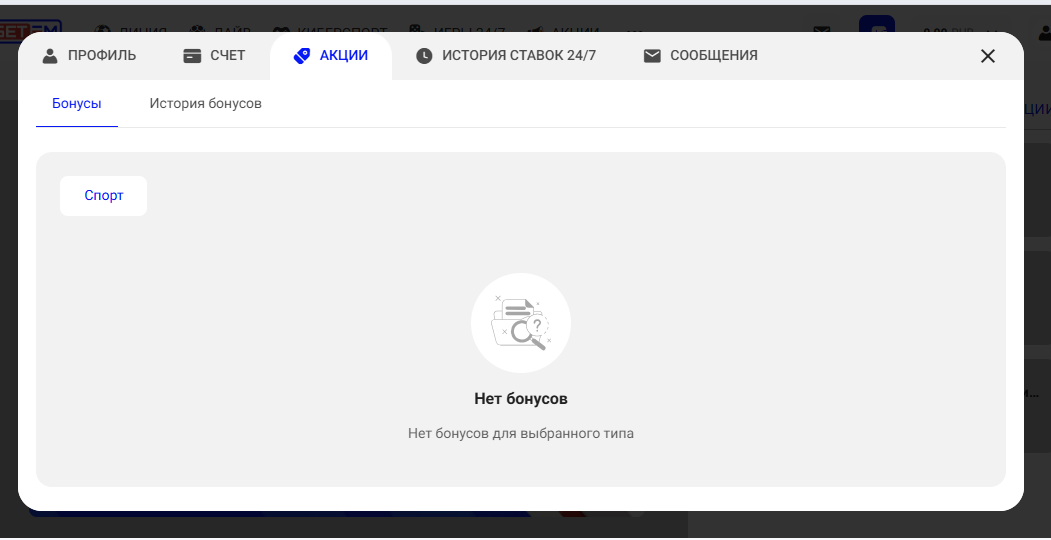
Task: Click the envelope icon beside Сообщения
Action: (x=652, y=56)
